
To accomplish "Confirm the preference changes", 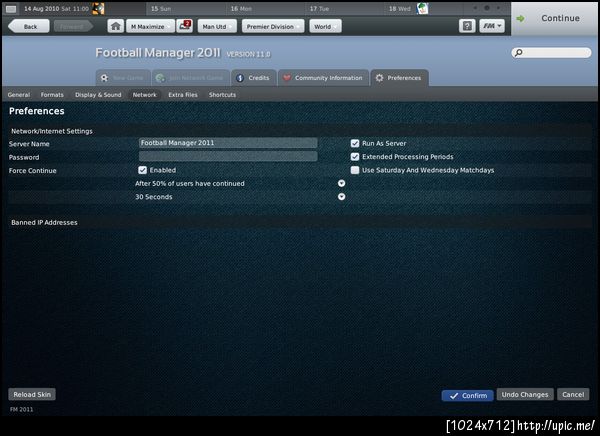I will [x=467, y=395].
